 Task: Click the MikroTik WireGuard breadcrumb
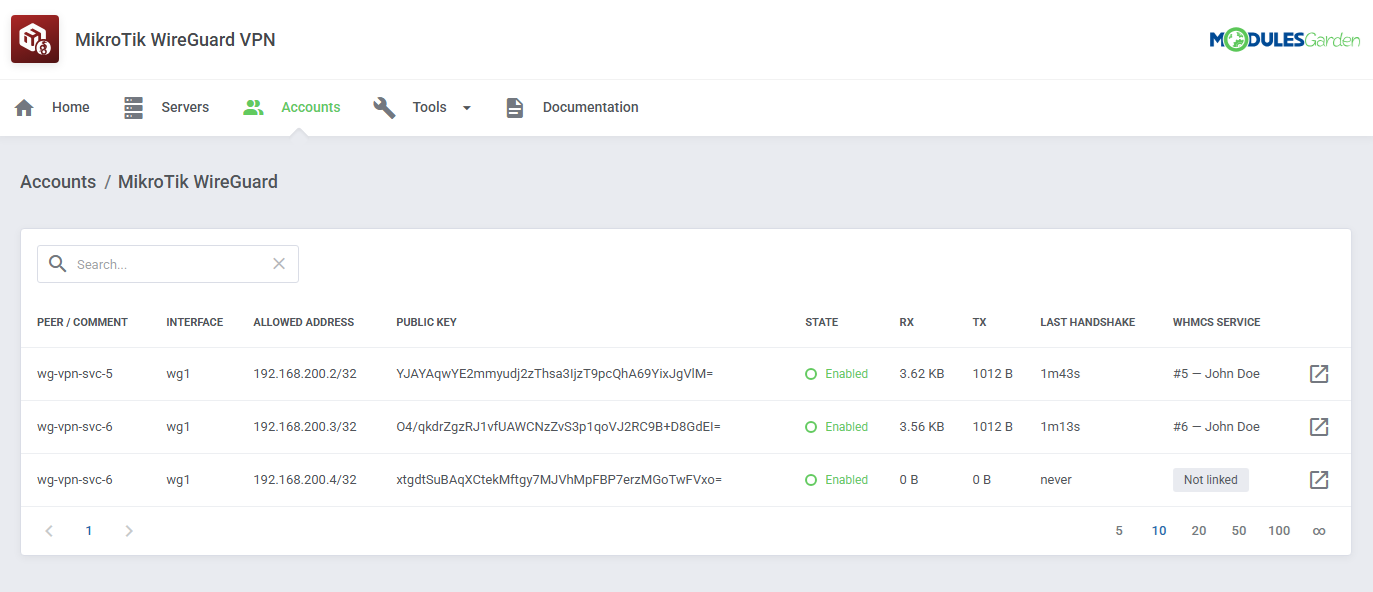coord(198,182)
